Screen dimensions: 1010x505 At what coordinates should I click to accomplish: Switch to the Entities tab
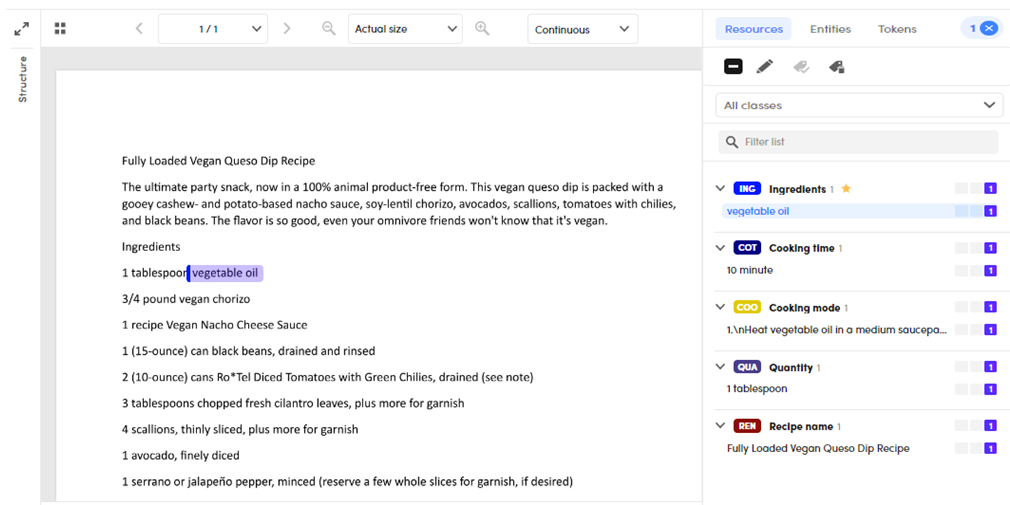click(x=830, y=29)
